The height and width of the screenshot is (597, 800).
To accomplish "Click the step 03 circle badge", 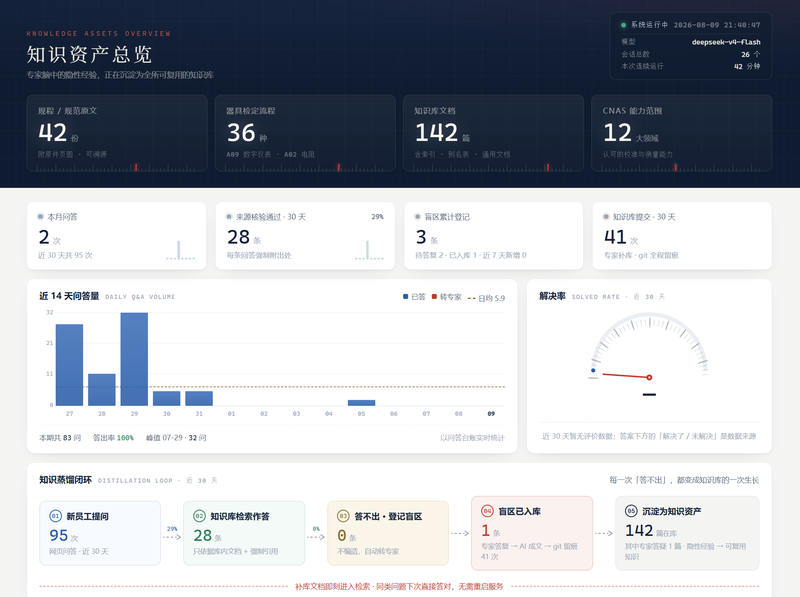I will [343, 516].
